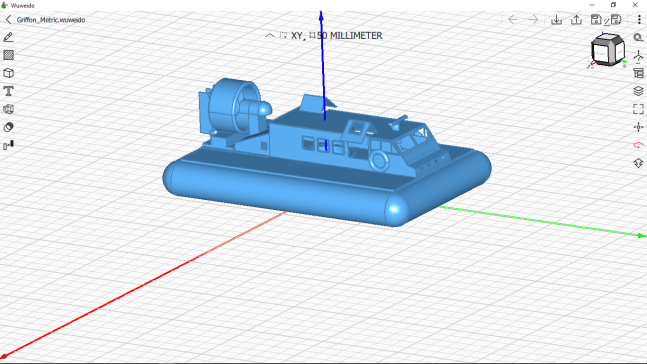Save the document with floppy icon
The height and width of the screenshot is (364, 647).
(x=595, y=19)
